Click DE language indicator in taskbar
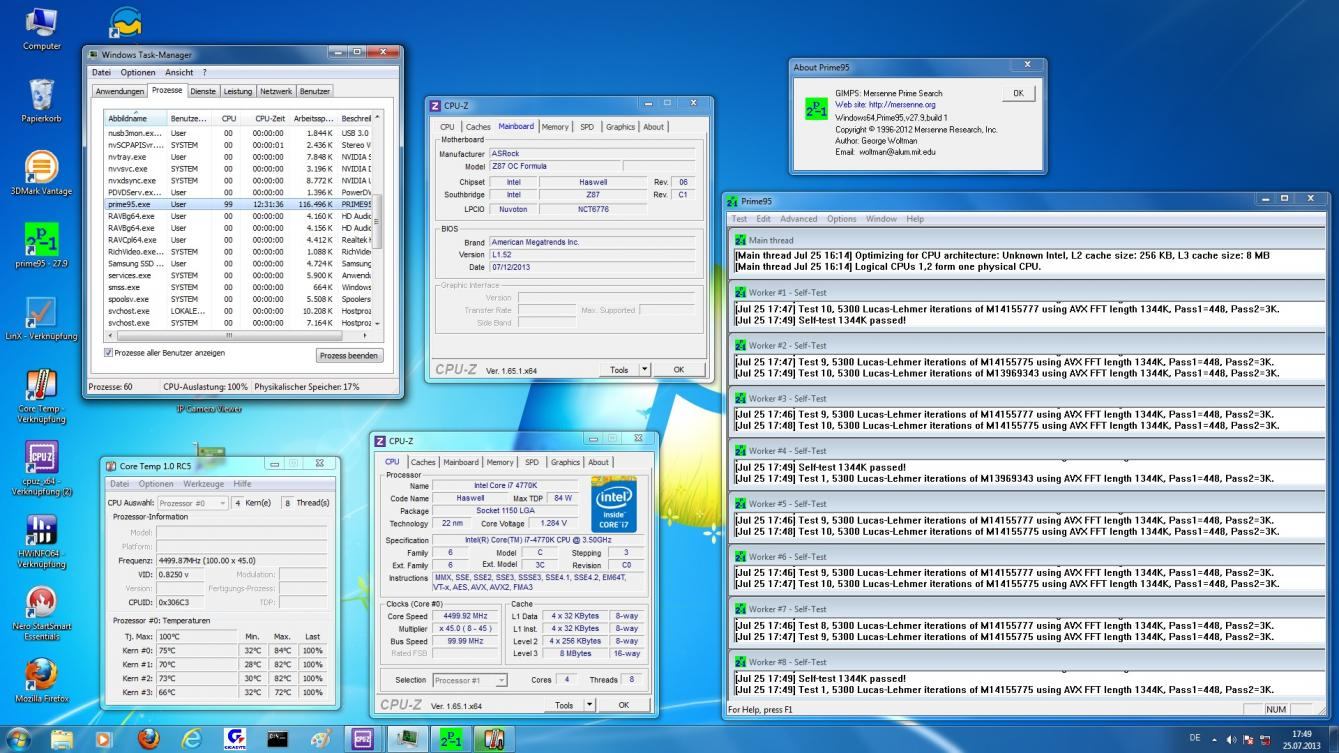Image resolution: width=1339 pixels, height=753 pixels. 1195,739
